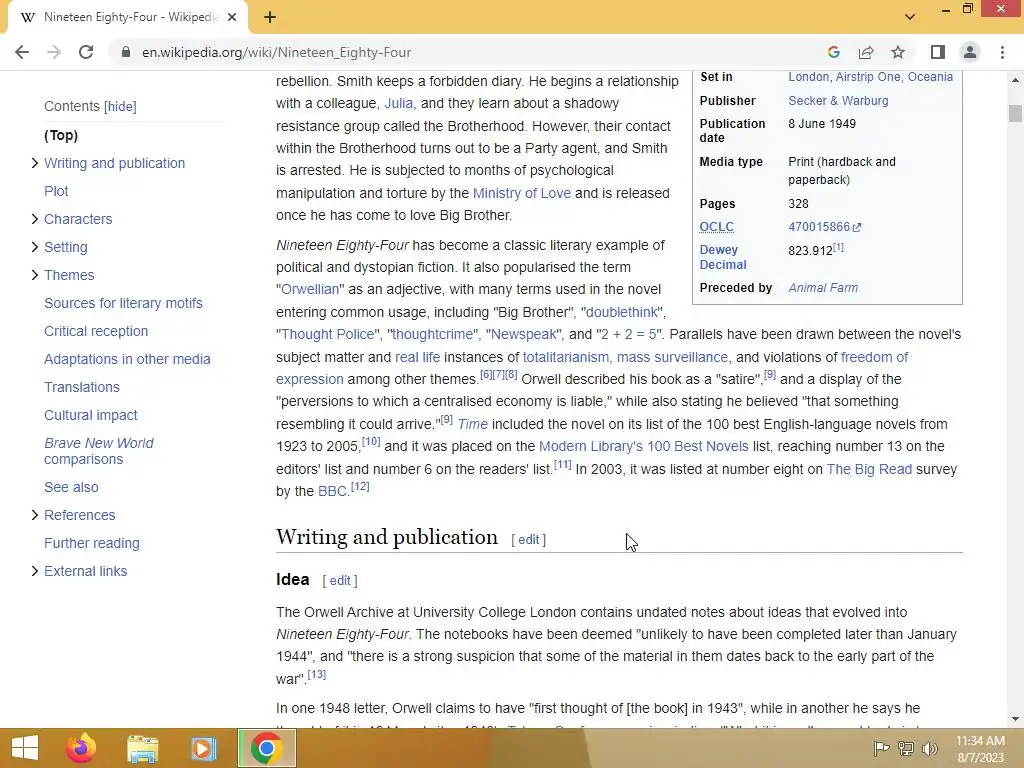Open The Big Read link

coord(869,469)
